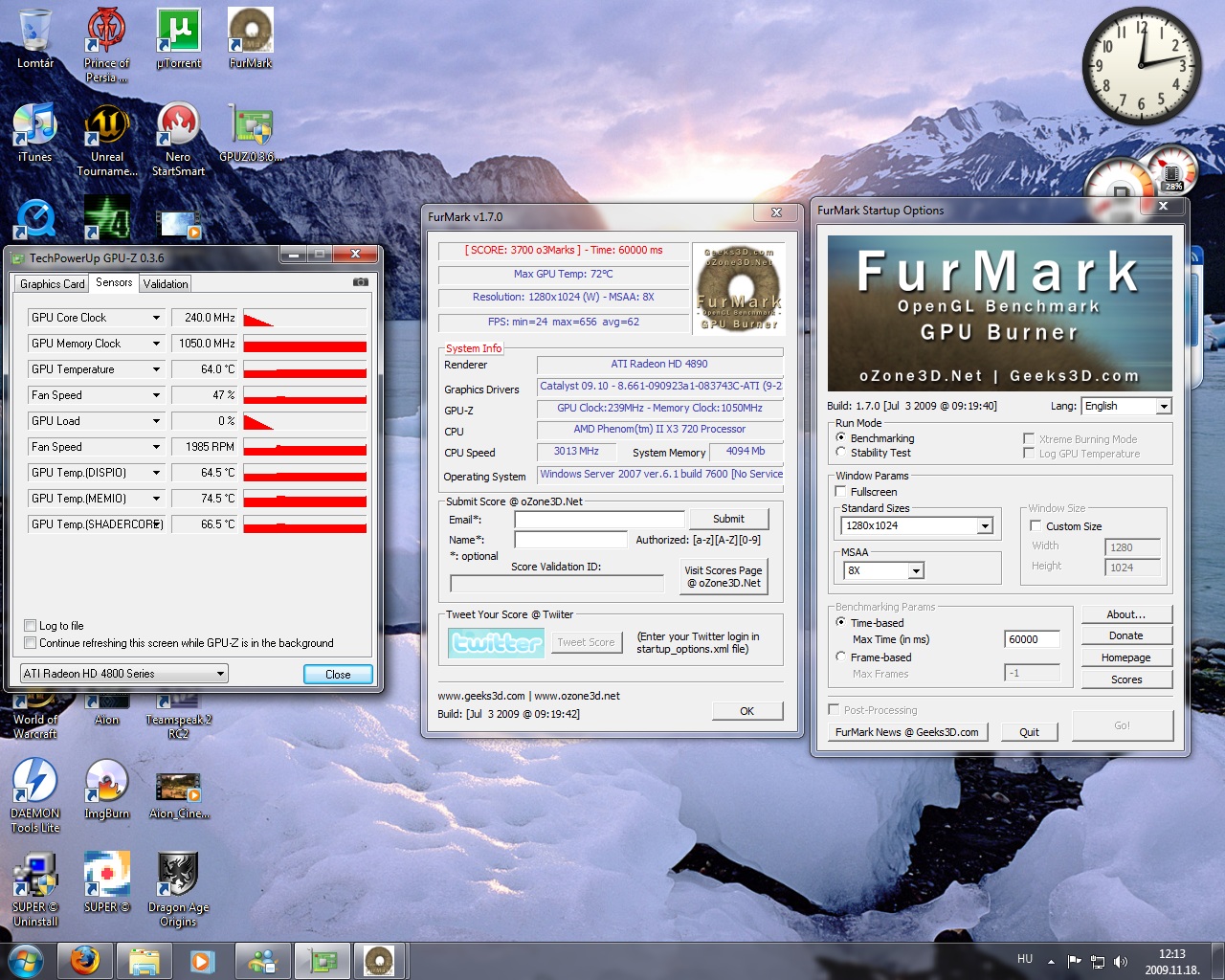The image size is (1225, 980).
Task: Switch to GPU-Z taskbar button
Action: 323,960
